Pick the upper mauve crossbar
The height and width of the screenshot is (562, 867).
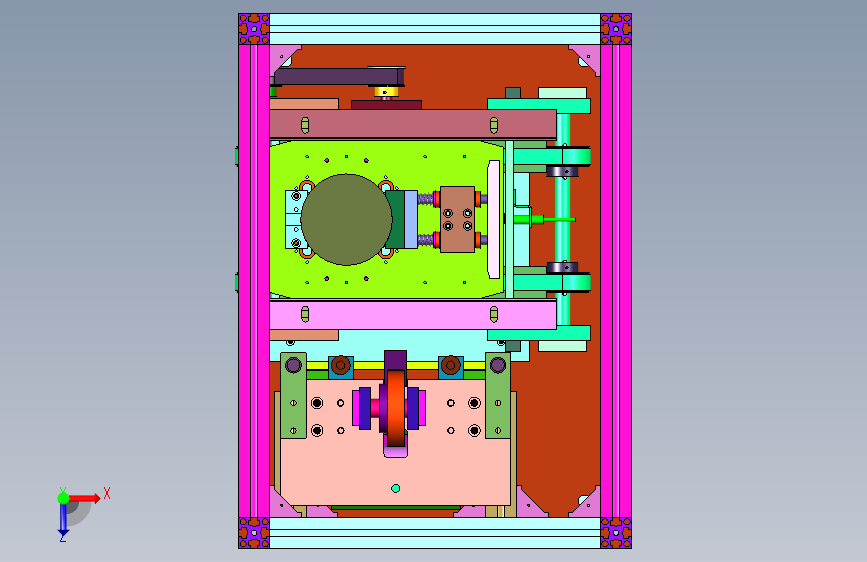pyautogui.click(x=412, y=124)
